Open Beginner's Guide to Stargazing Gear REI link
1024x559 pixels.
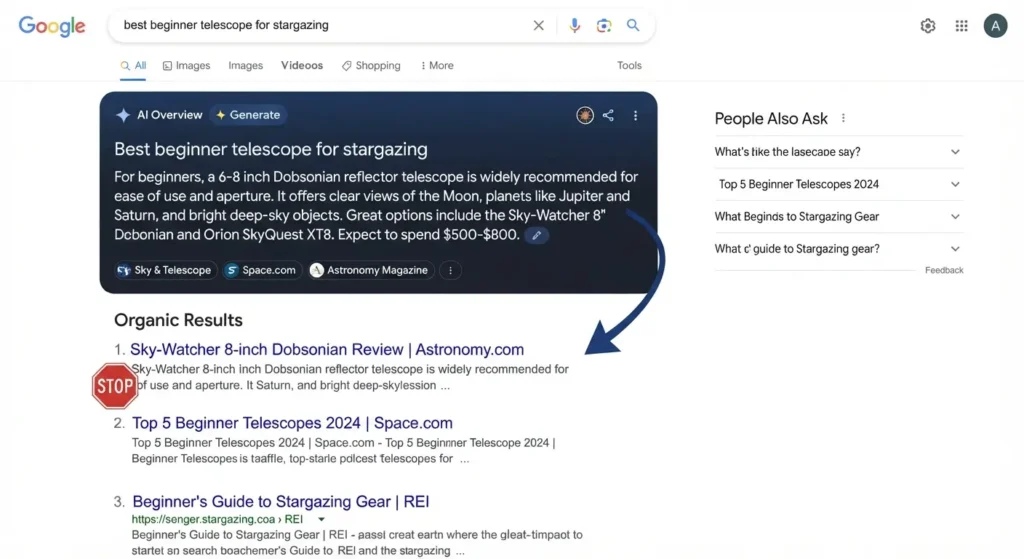pos(281,502)
